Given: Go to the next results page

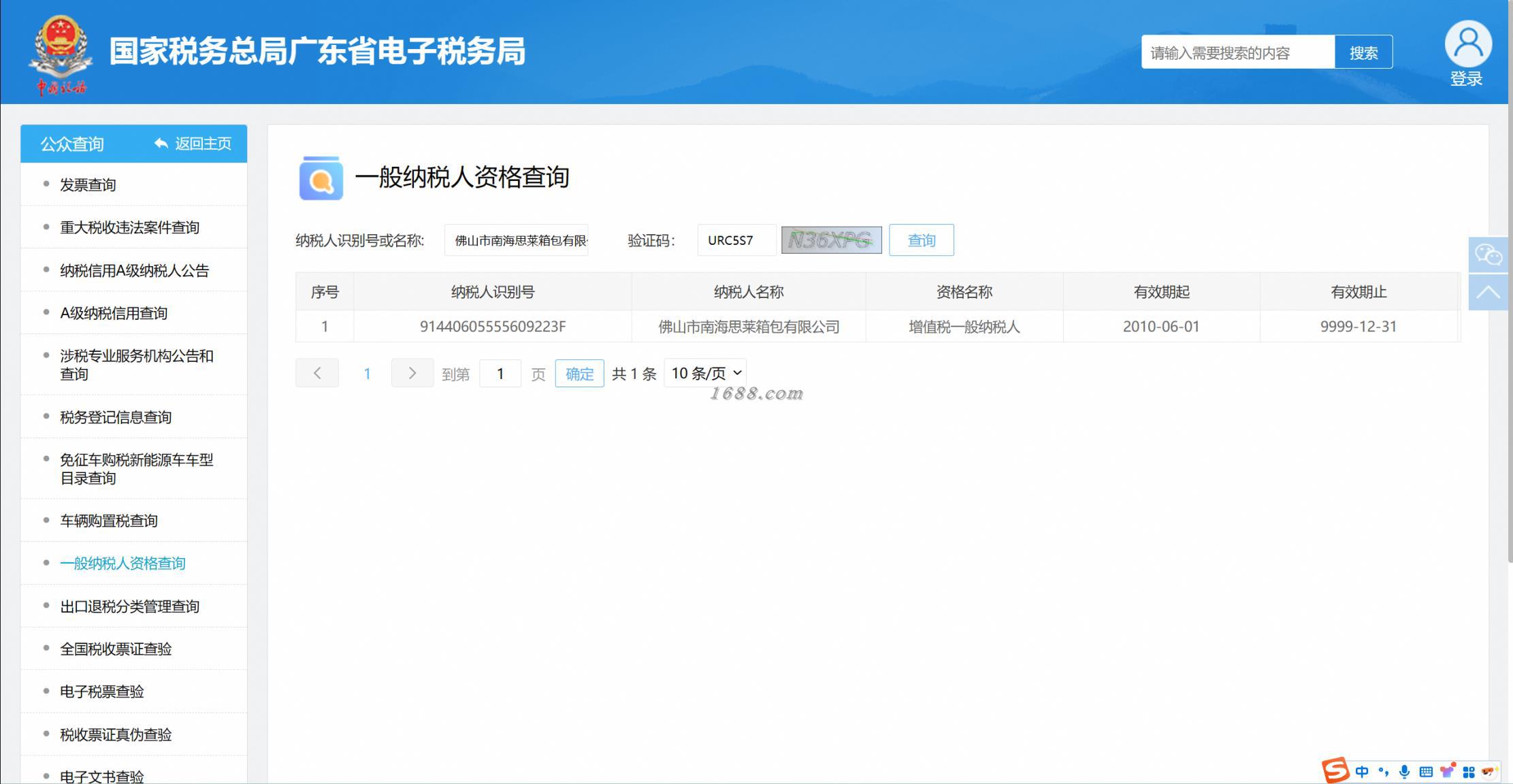Looking at the screenshot, I should [412, 373].
